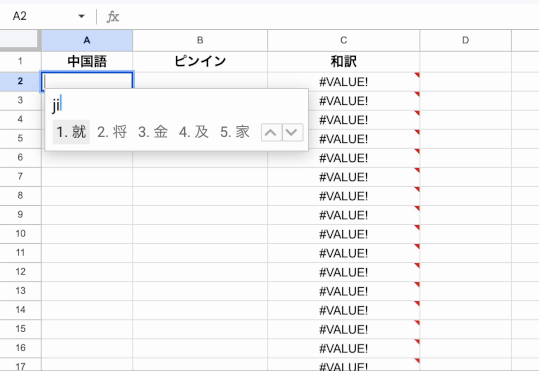The image size is (539, 371).
Task: Click #VALUE! cell in row 13
Action: (x=343, y=291)
